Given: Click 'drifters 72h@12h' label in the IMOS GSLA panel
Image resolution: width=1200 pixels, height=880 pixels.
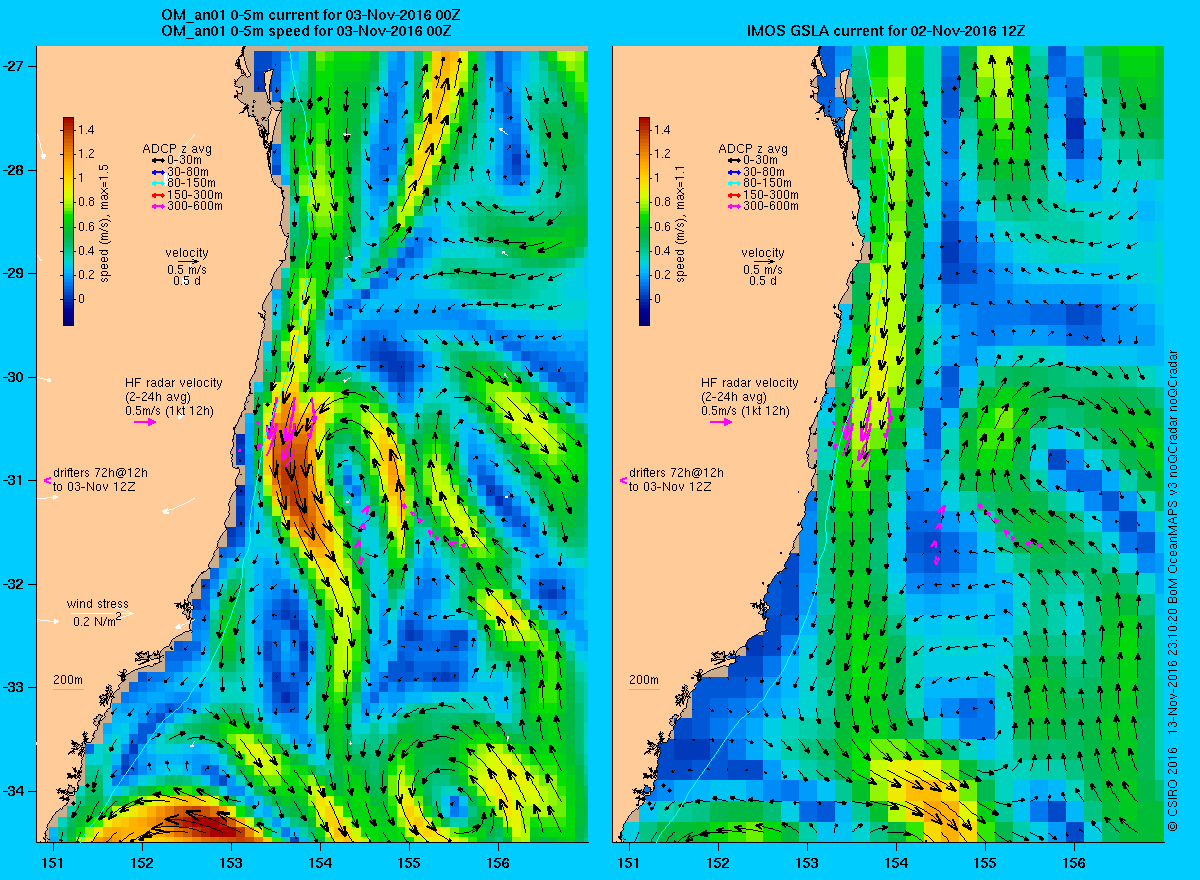Looking at the screenshot, I should [676, 473].
